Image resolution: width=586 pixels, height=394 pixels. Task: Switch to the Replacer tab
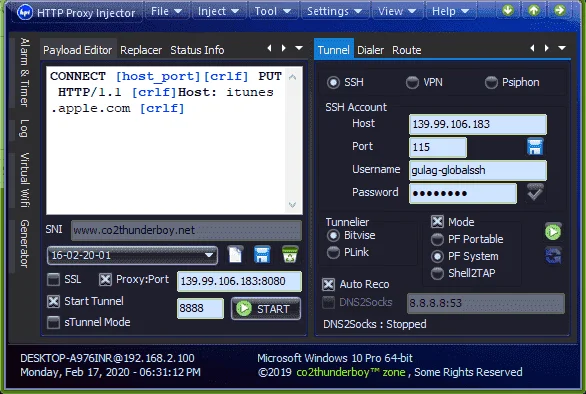141,50
